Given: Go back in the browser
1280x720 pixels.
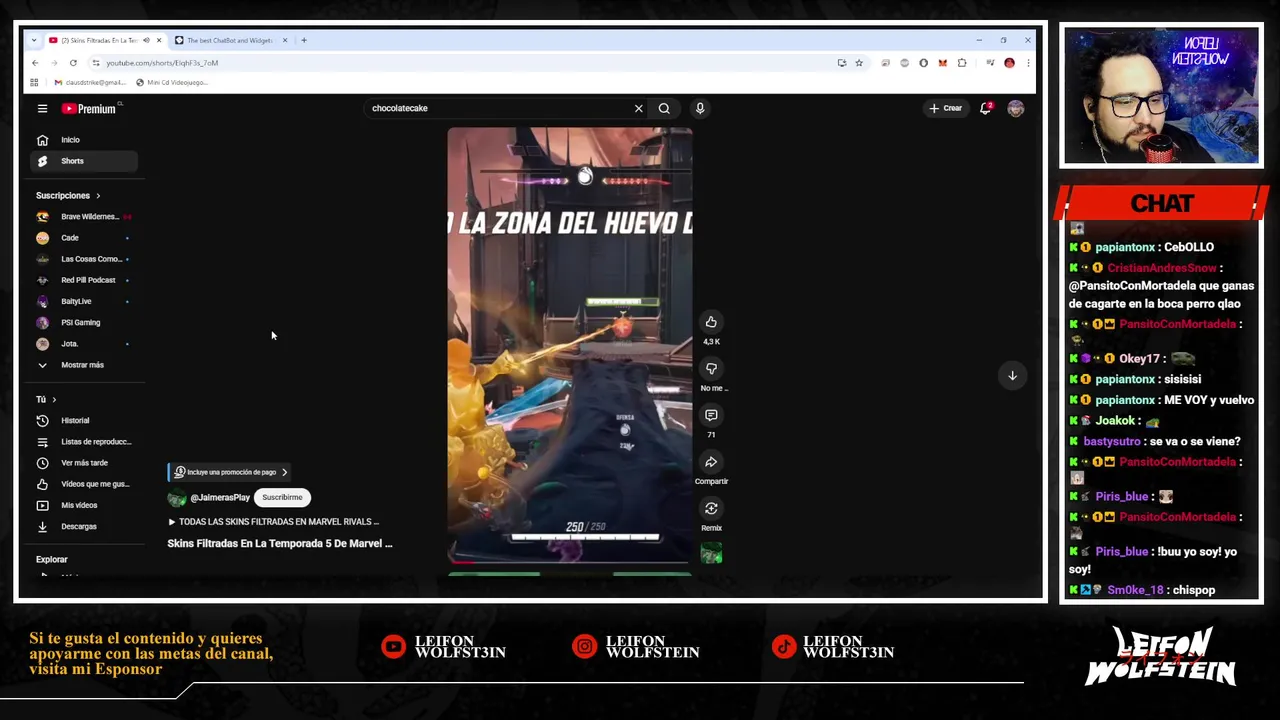Looking at the screenshot, I should (35, 63).
